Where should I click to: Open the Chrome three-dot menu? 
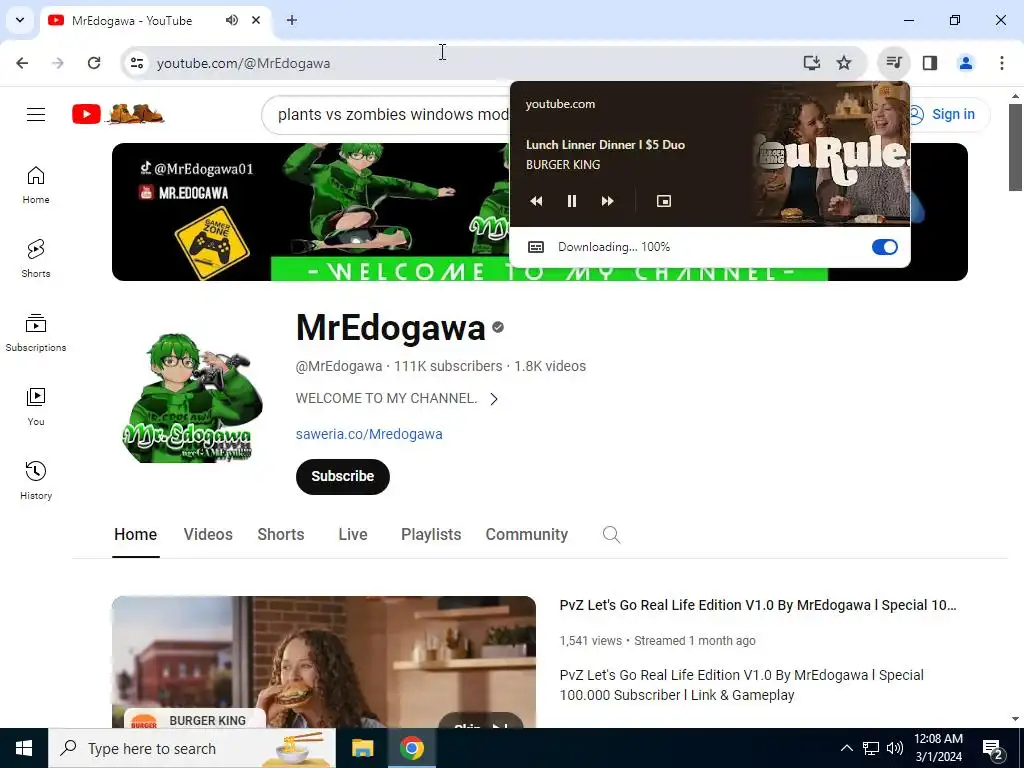point(1002,63)
